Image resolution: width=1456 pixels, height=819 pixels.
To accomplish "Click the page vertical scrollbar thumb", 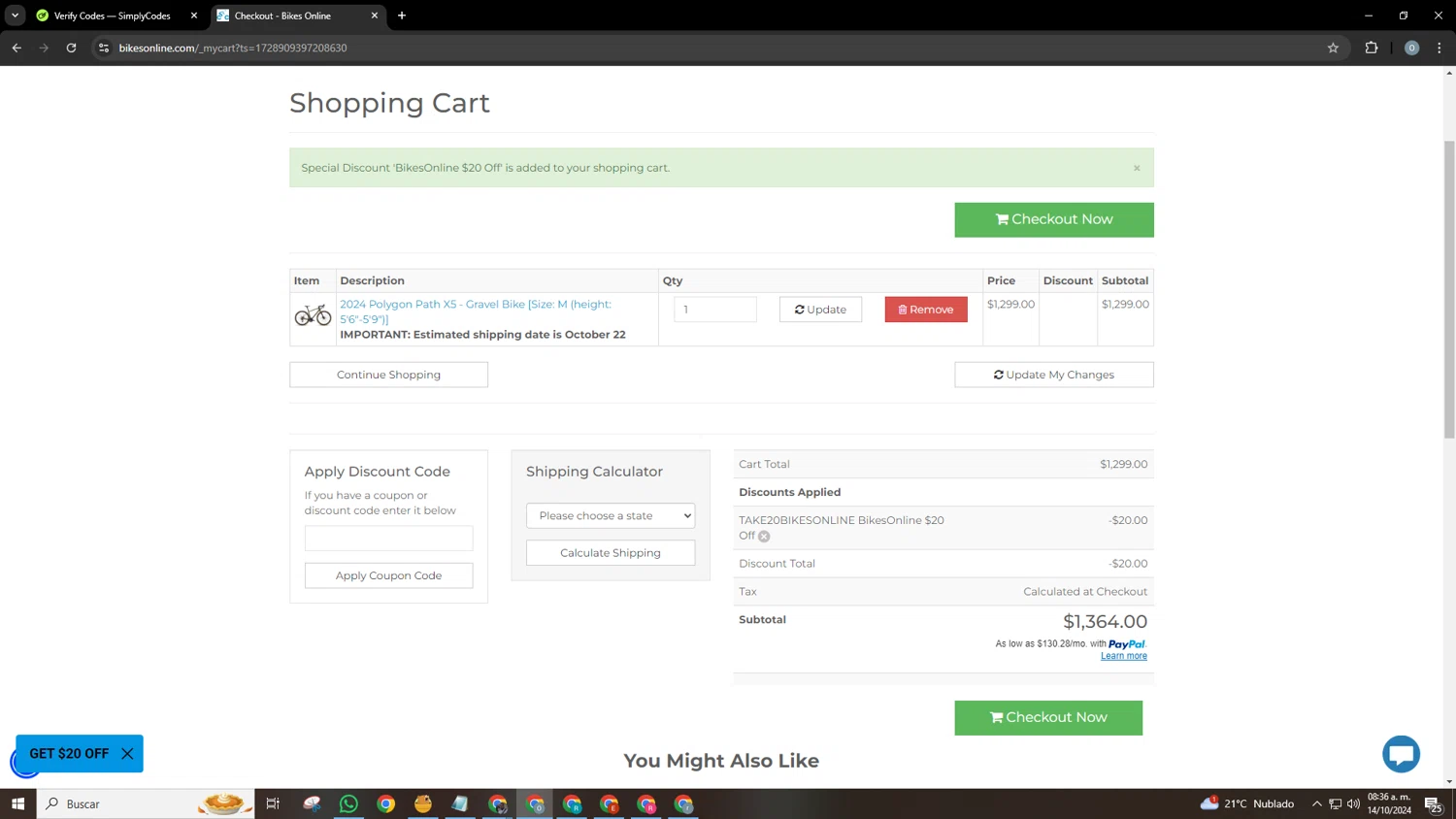I will tap(1449, 289).
